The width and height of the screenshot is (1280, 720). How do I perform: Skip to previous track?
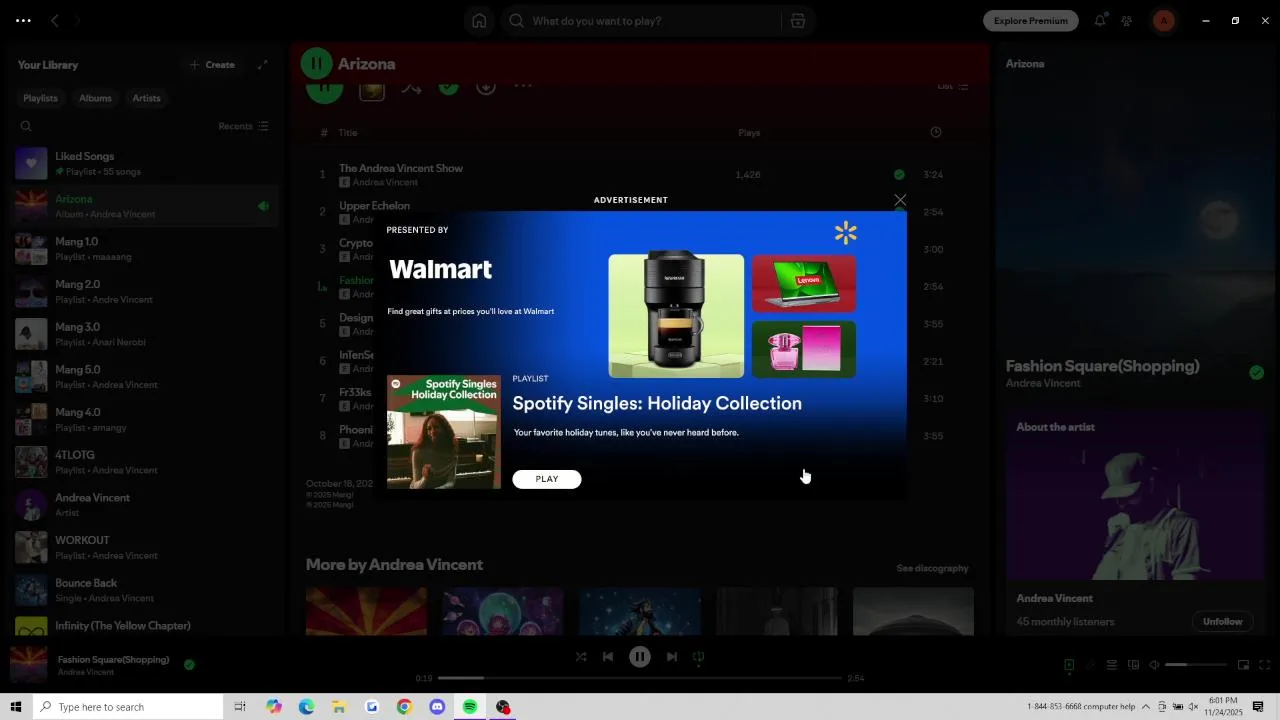click(608, 657)
